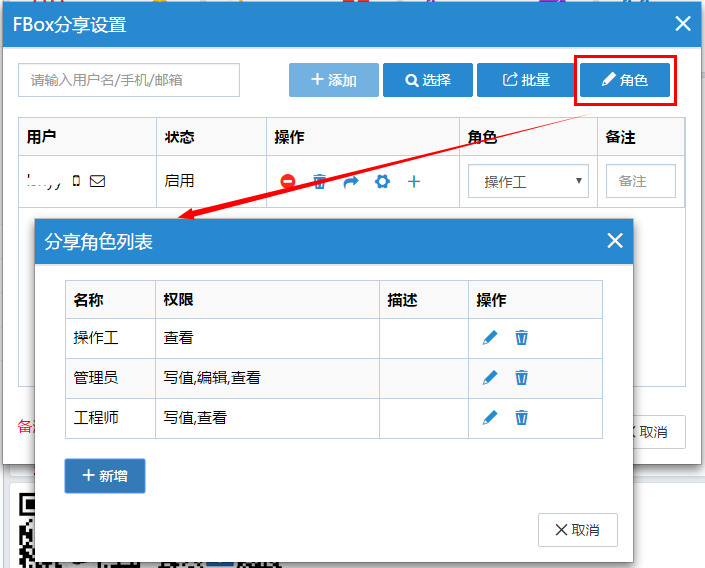The height and width of the screenshot is (568, 705).
Task: Click the 批量 batch button
Action: (x=525, y=80)
